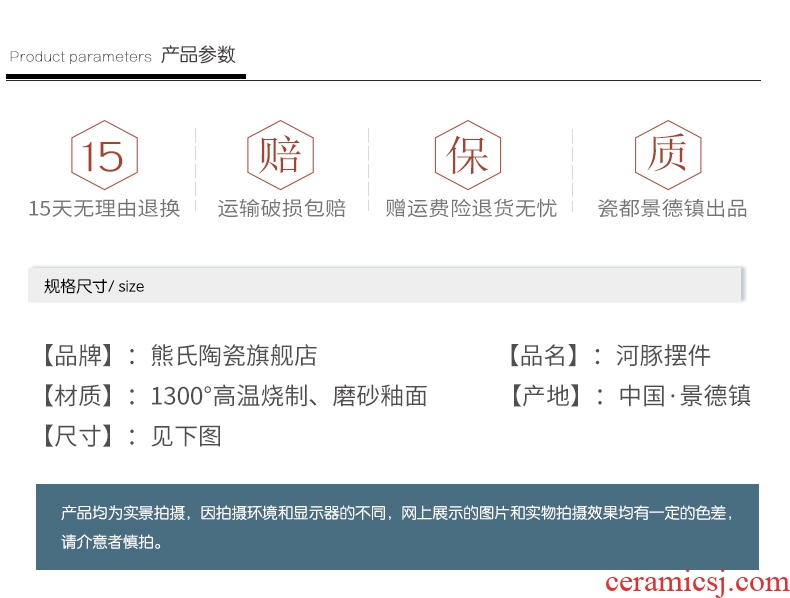Image resolution: width=790 pixels, height=598 pixels.
Task: Click the 赠运费险退货无忧 freight insurance text
Action: [x=470, y=208]
